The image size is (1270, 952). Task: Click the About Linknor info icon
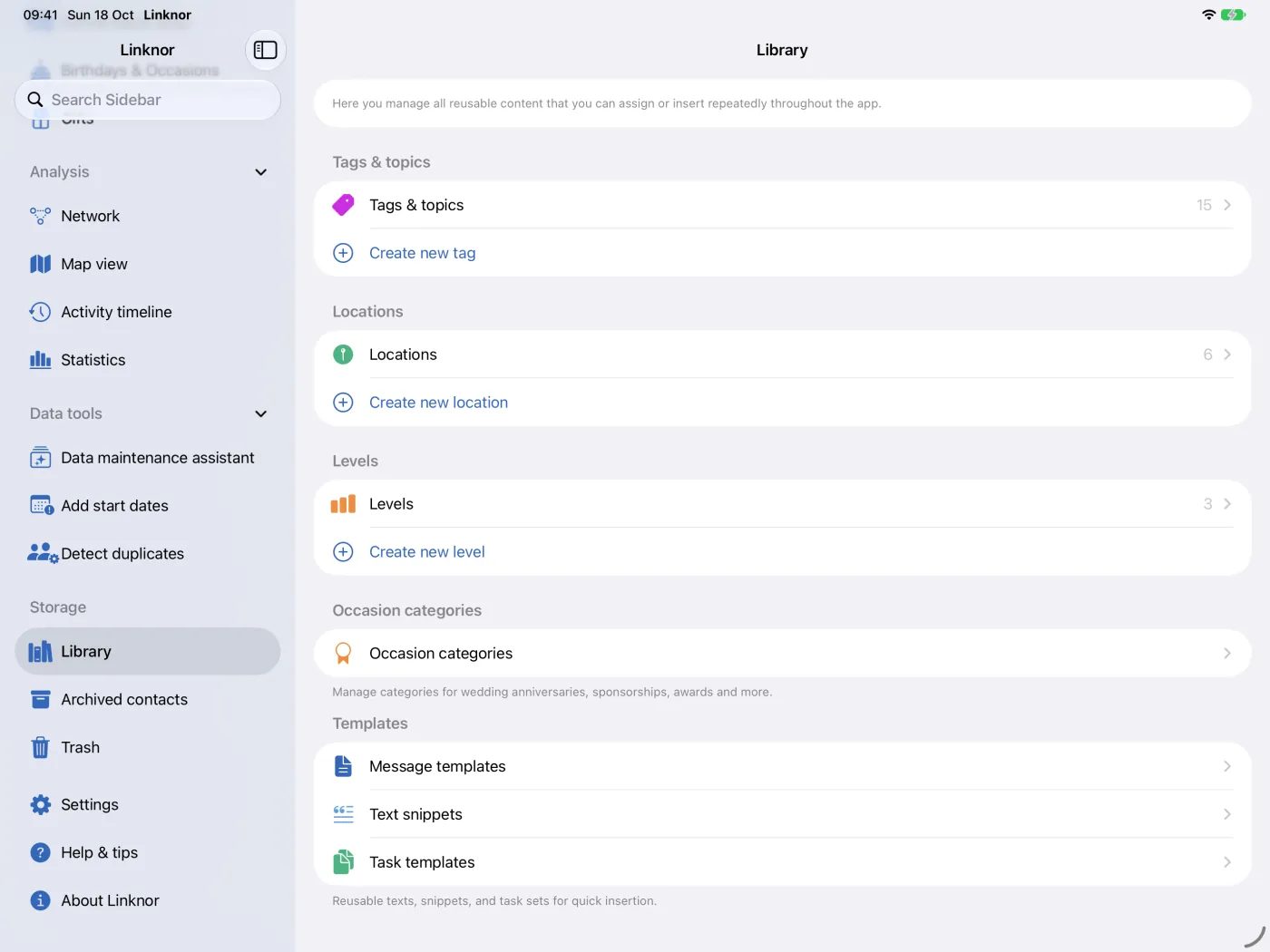[x=40, y=900]
